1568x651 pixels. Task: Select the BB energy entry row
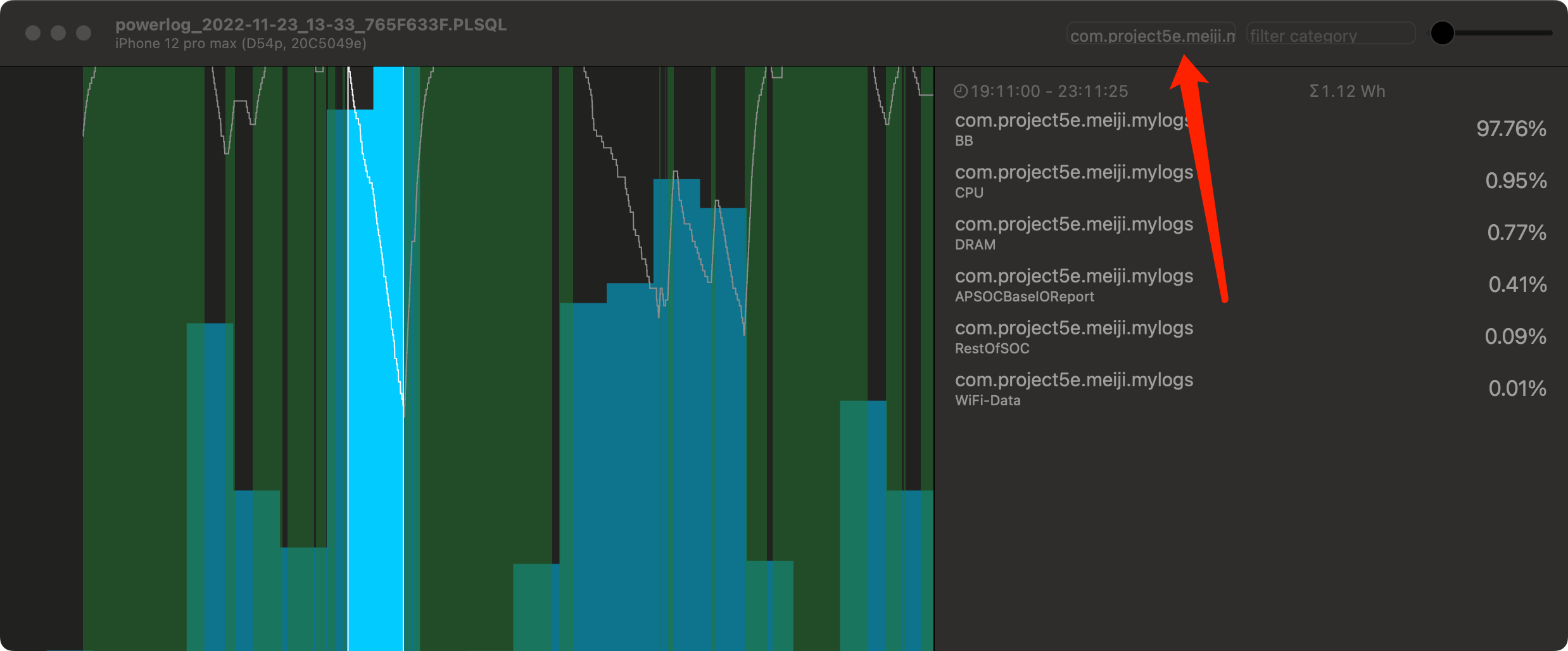pos(1251,129)
